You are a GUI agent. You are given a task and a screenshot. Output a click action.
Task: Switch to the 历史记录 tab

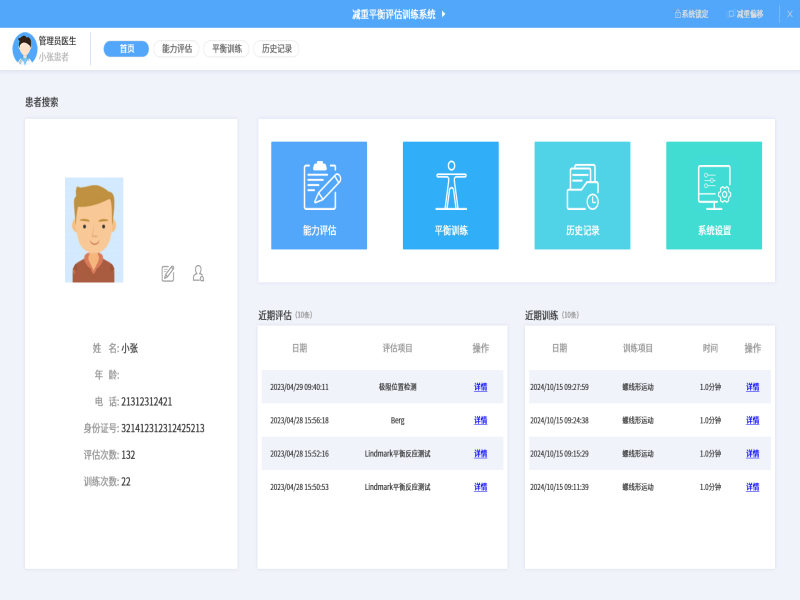click(276, 49)
